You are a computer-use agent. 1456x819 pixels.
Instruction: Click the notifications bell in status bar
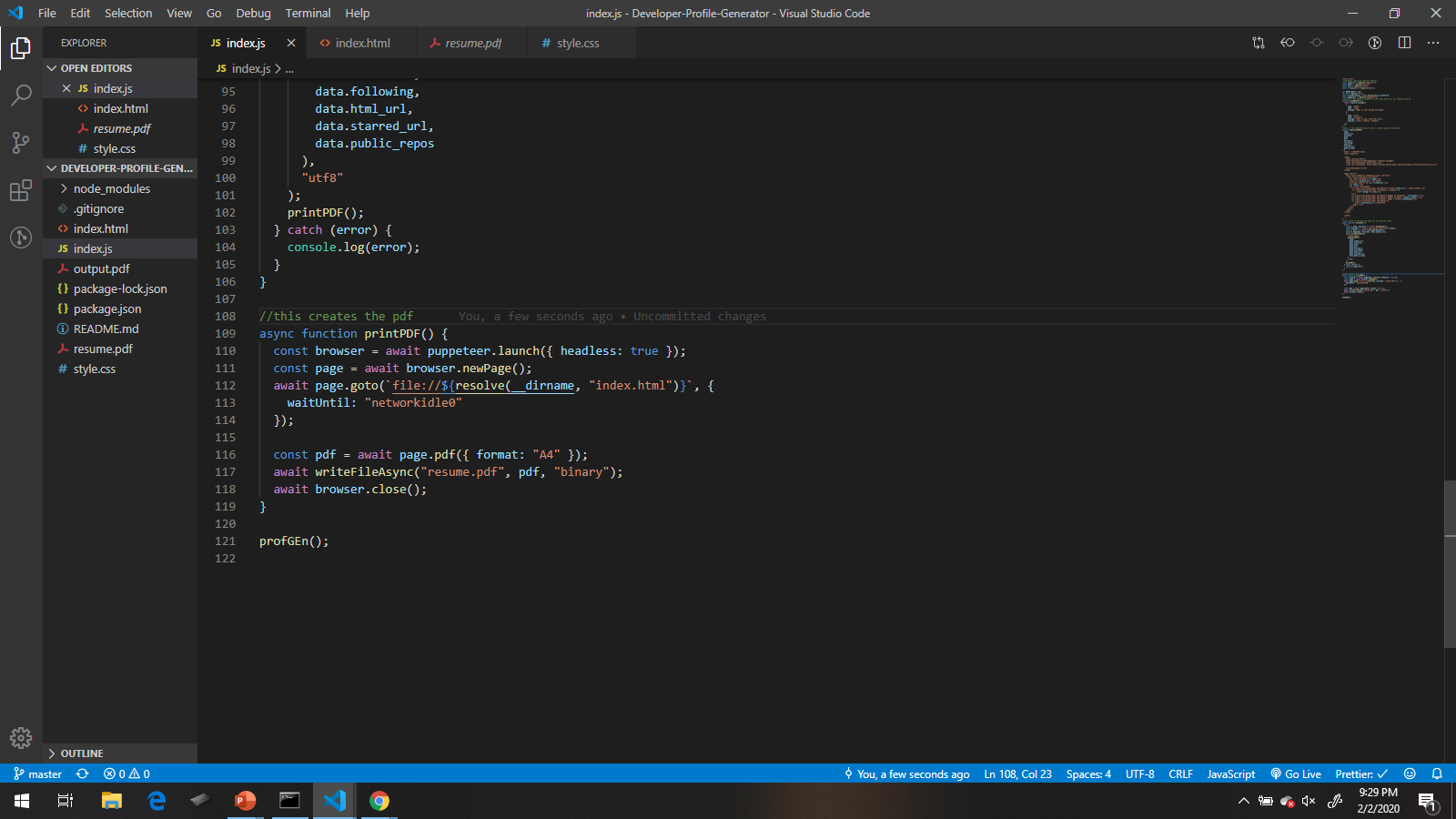click(1437, 773)
